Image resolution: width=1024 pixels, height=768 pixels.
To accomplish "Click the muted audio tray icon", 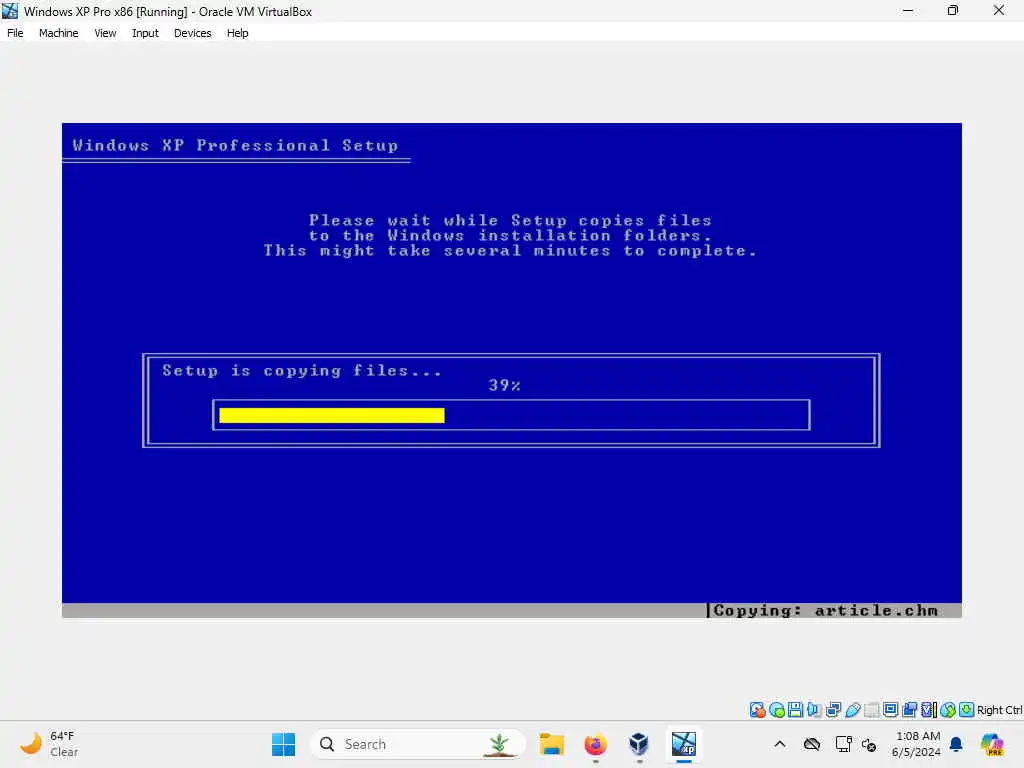I will [x=869, y=744].
